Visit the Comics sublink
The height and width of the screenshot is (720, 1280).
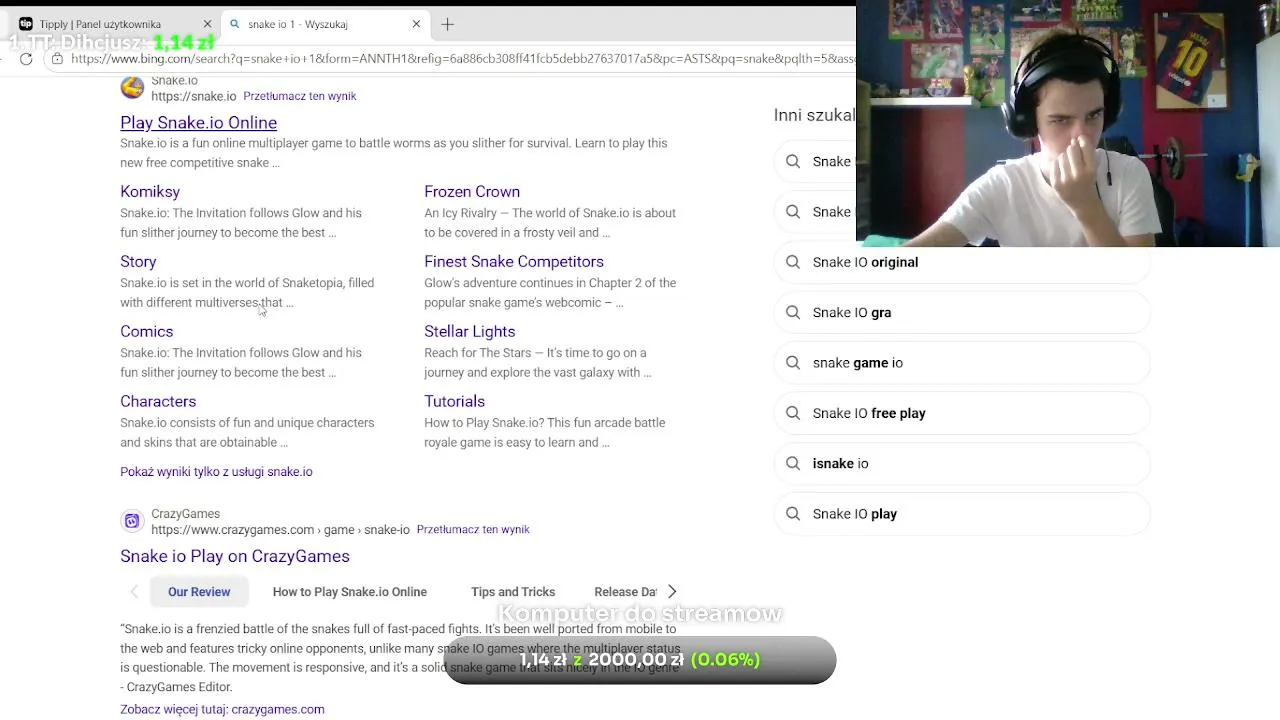pos(146,331)
